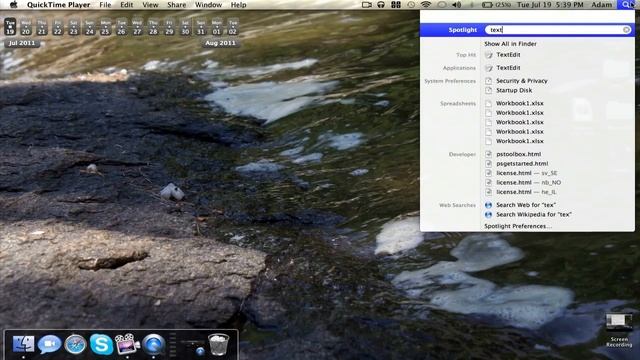The width and height of the screenshot is (640, 360).
Task: Open the Wi-Fi status menu
Action: pos(426,5)
